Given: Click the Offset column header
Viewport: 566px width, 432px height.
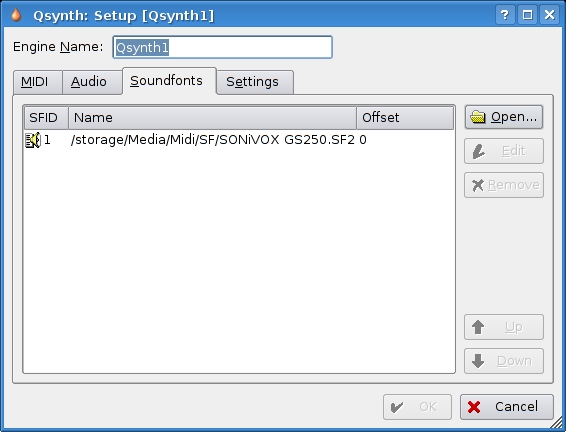Looking at the screenshot, I should tap(405, 118).
